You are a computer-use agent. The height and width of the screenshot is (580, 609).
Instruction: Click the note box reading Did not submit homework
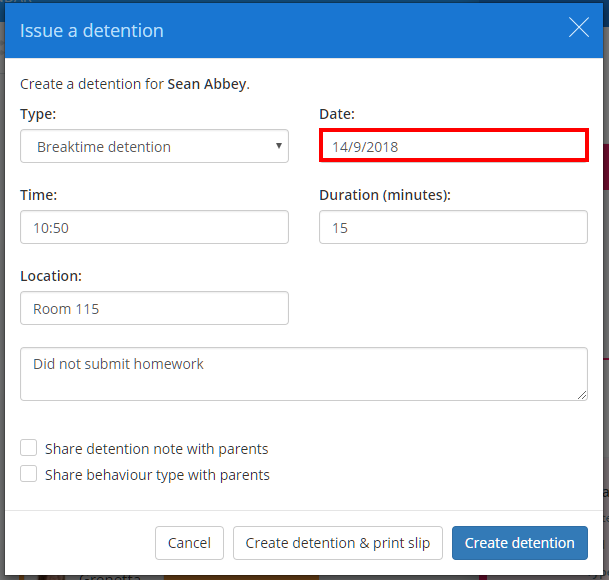[304, 374]
